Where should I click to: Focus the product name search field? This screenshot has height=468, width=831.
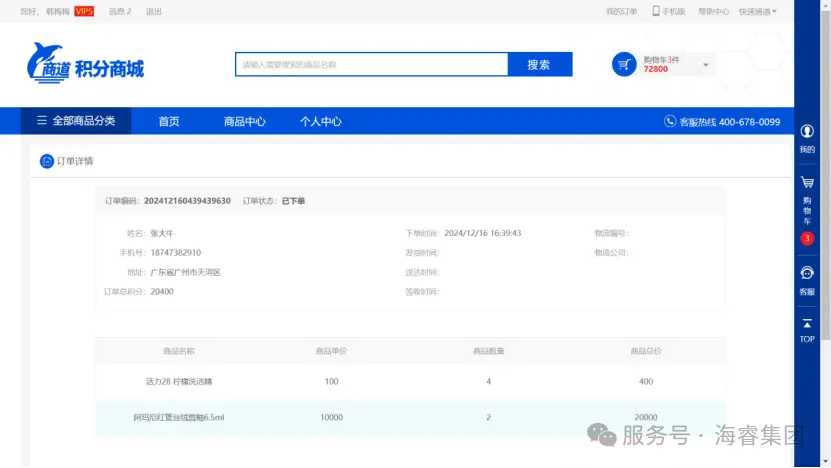click(x=371, y=64)
